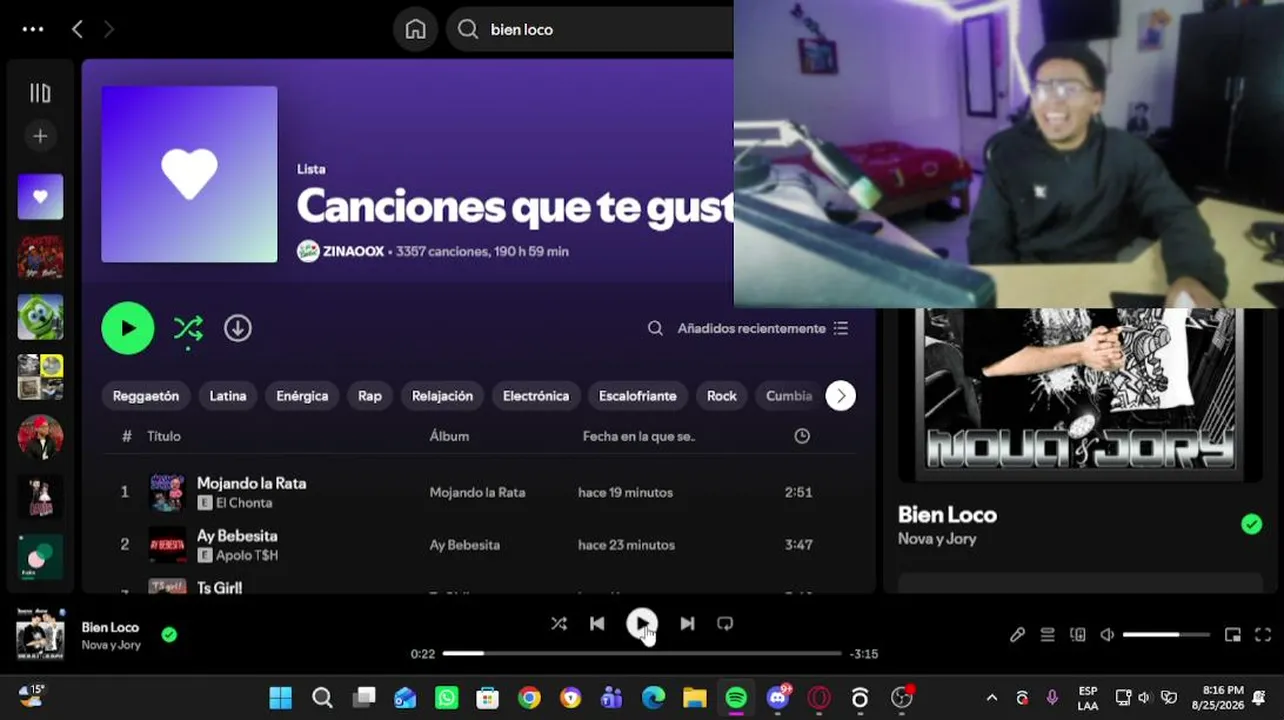The width and height of the screenshot is (1284, 720).
Task: Open the "Mojando la Rata" song title
Action: 251,483
